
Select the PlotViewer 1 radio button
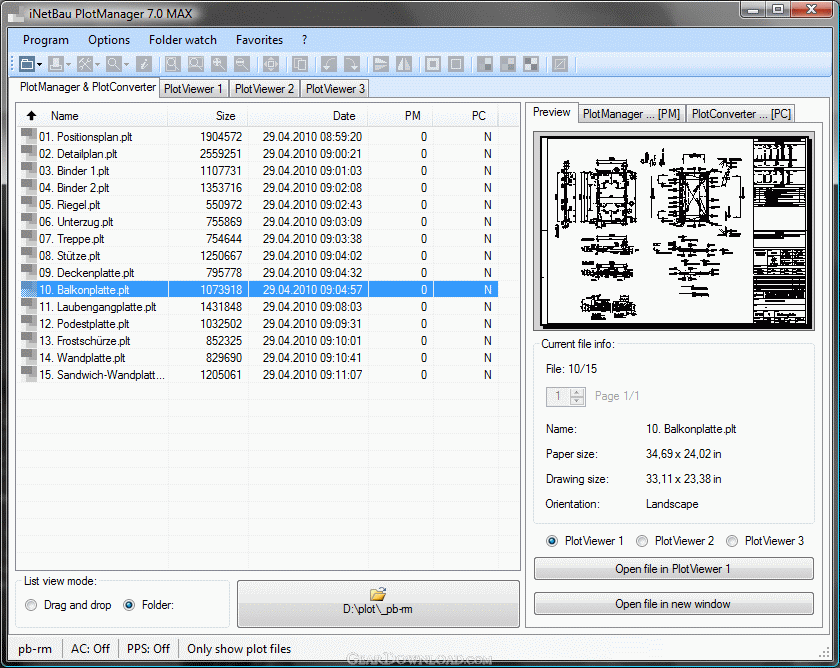[552, 541]
